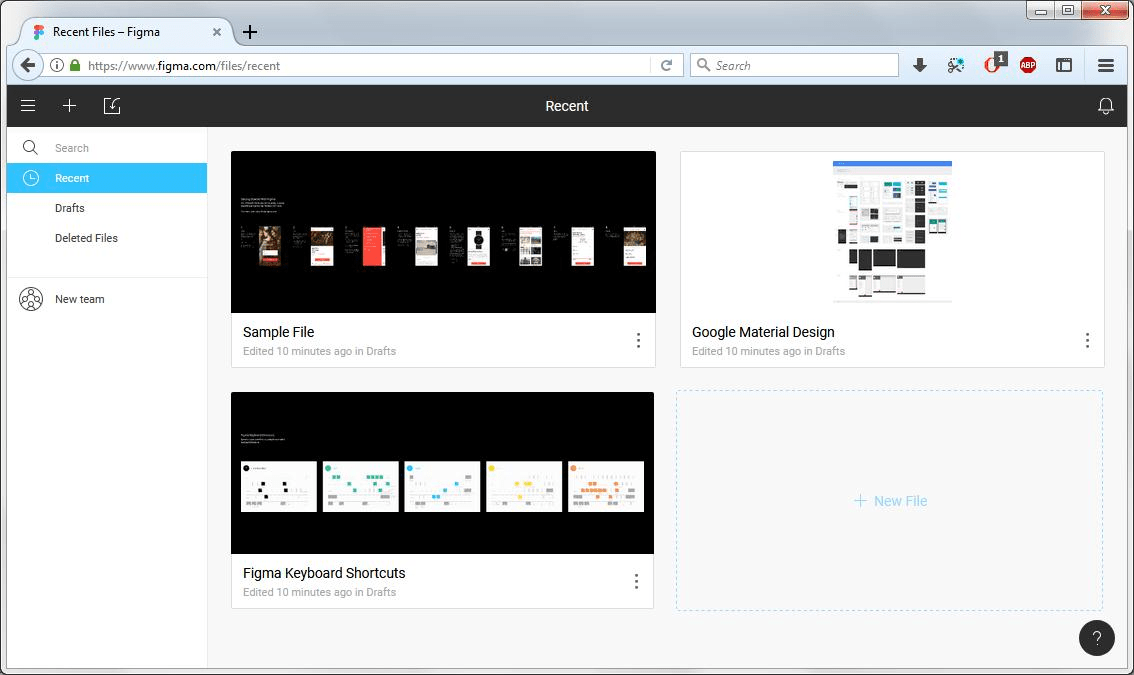Minimize the browser window
Image resolution: width=1134 pixels, height=675 pixels.
point(1041,10)
